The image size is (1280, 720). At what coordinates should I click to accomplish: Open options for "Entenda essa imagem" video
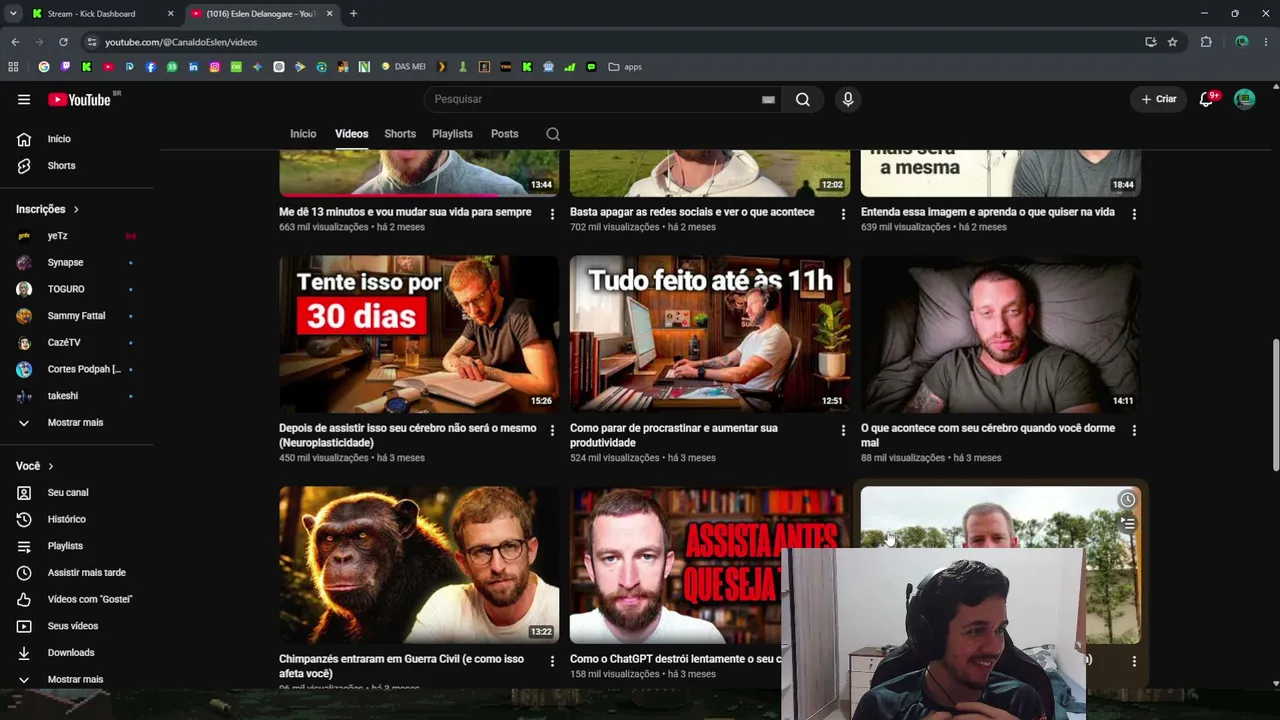click(x=1134, y=214)
